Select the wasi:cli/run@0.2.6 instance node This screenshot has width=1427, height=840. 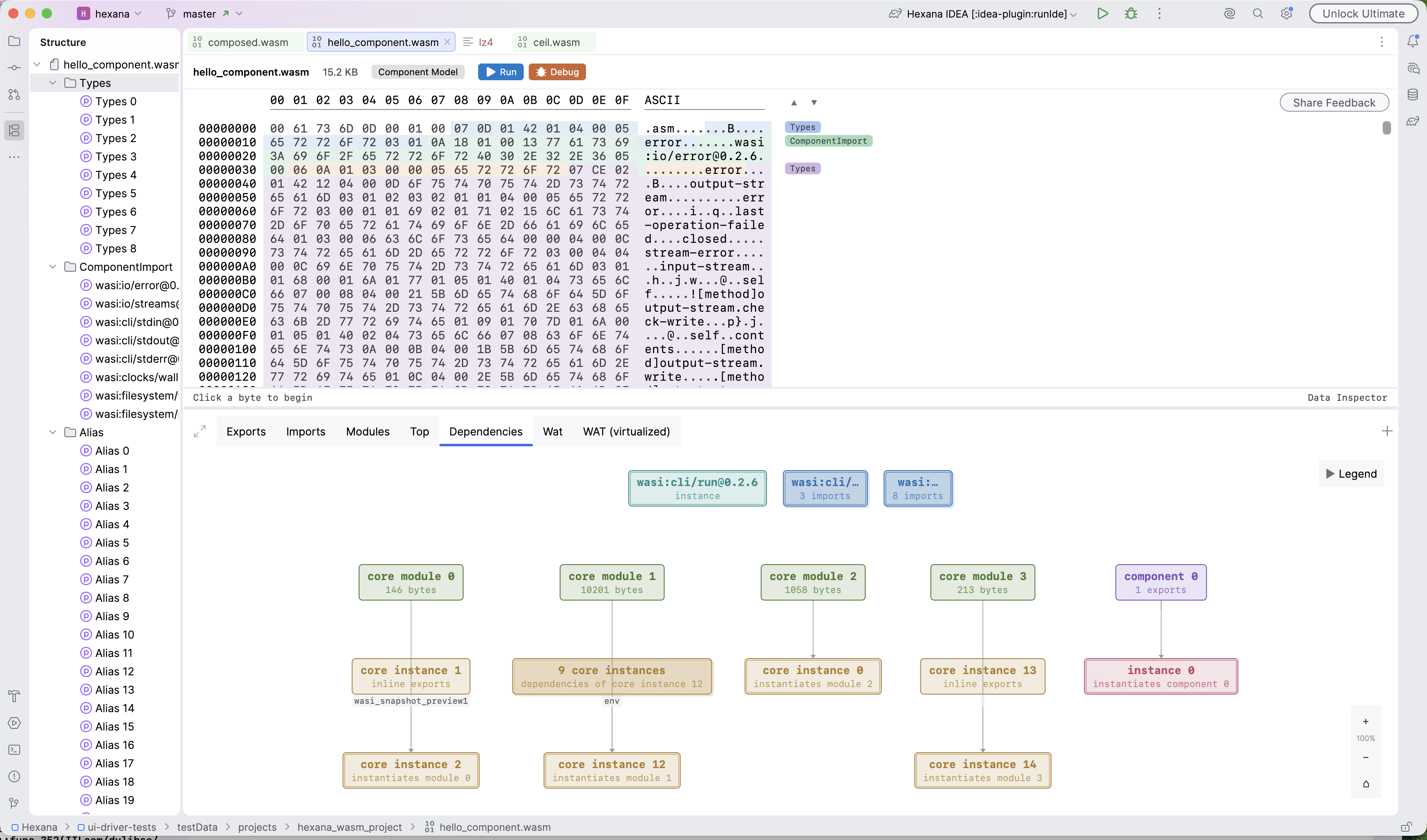697,489
